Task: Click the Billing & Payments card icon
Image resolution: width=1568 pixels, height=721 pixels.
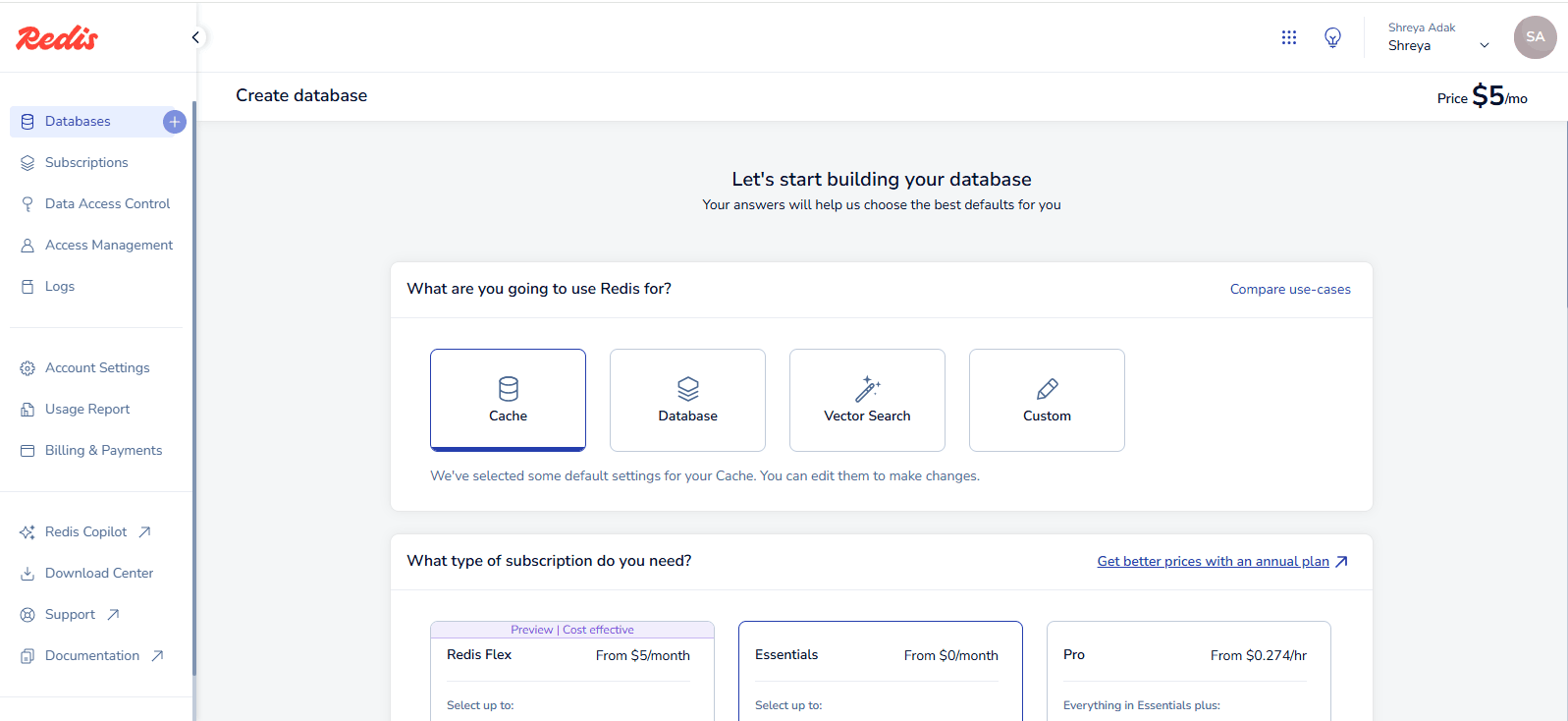Action: [x=27, y=451]
